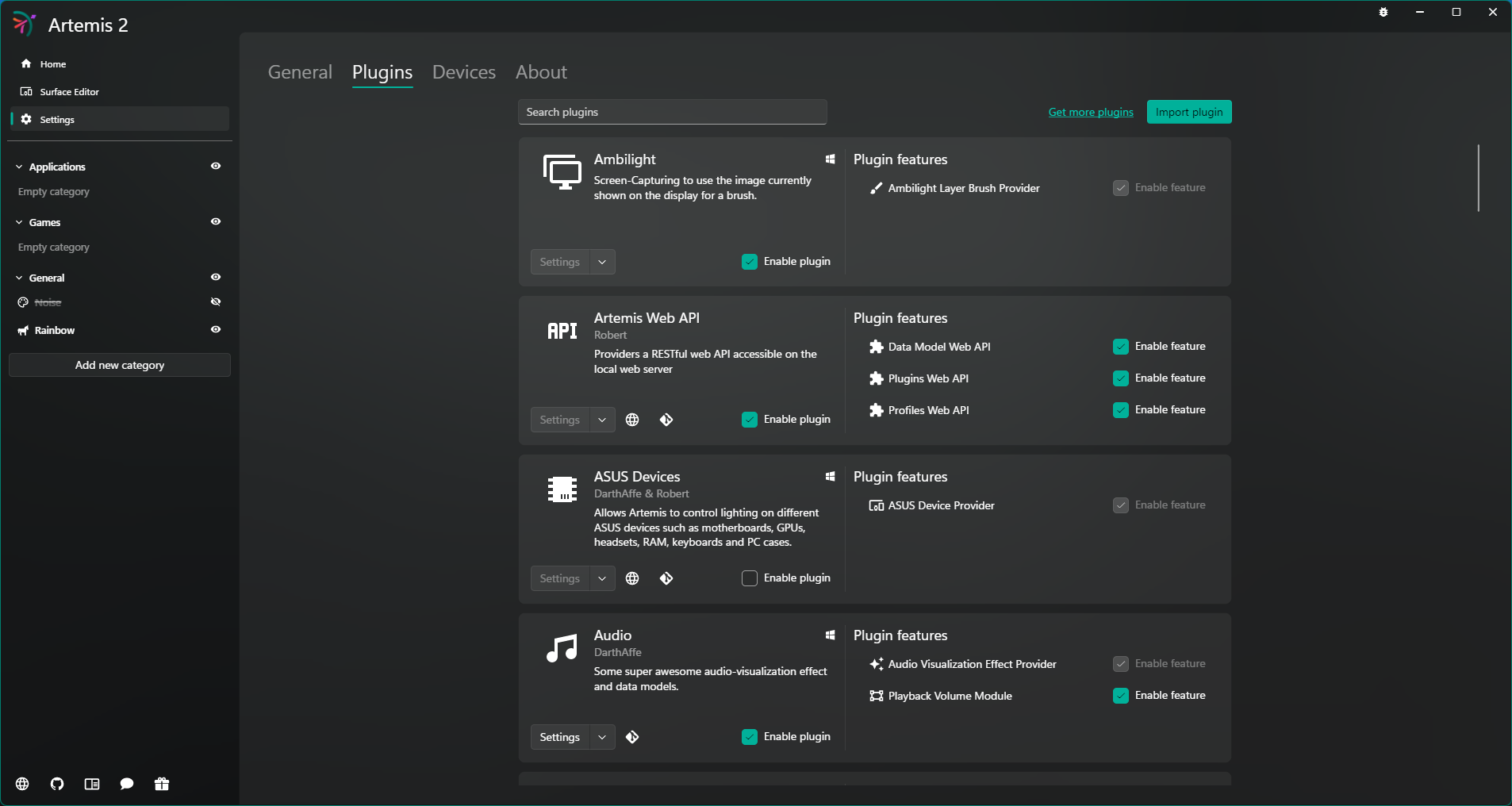Open the debugger bug icon in title bar
1512x806 pixels.
tap(1383, 12)
